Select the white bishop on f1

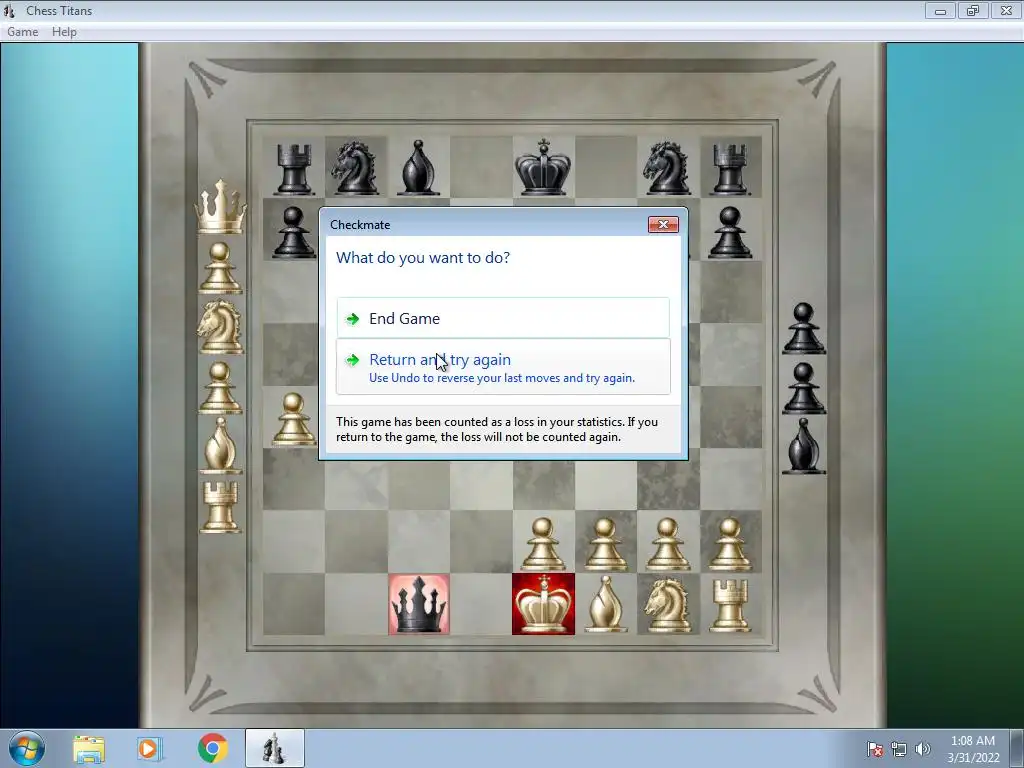click(605, 605)
